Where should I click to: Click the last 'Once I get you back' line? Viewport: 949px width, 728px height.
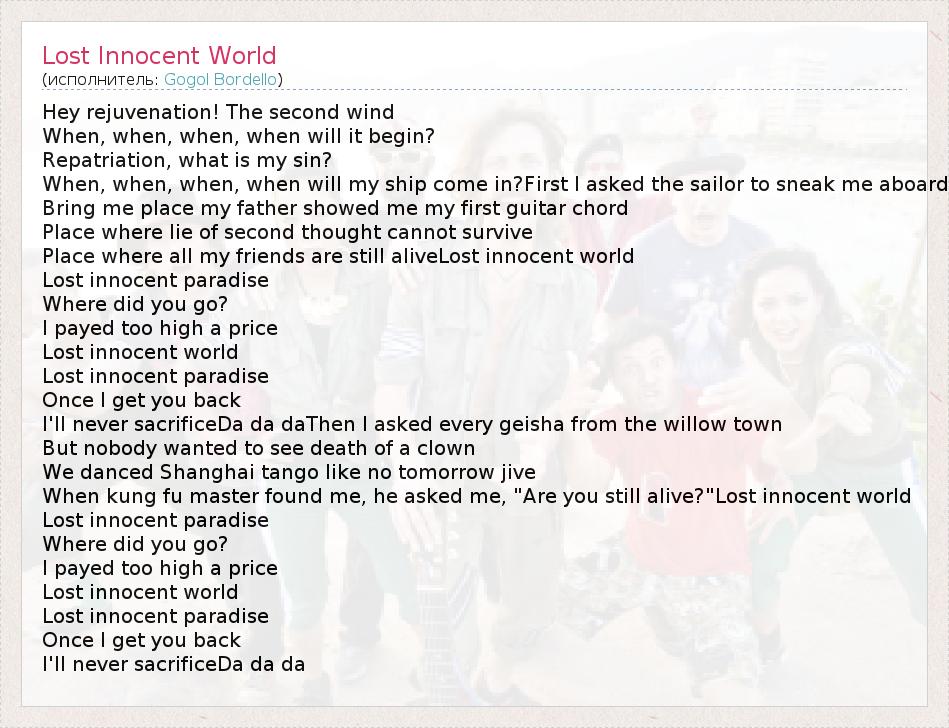click(141, 640)
